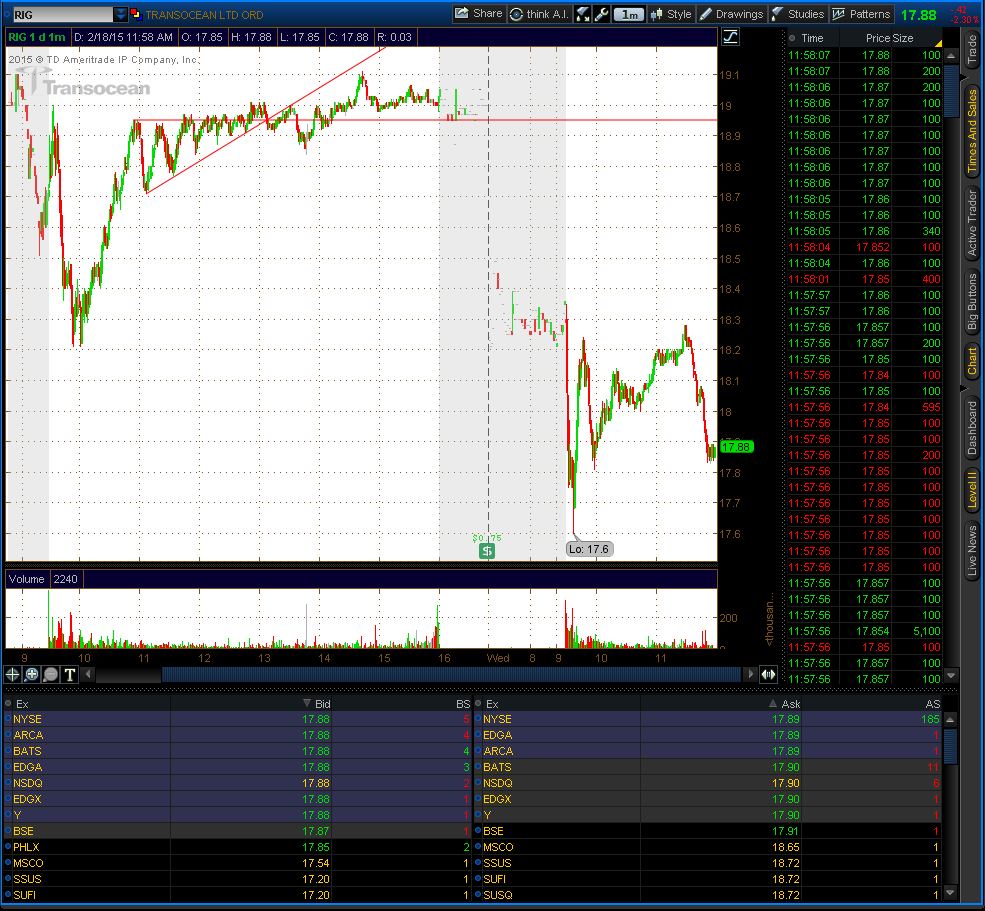Open the Drawings menu

[732, 14]
